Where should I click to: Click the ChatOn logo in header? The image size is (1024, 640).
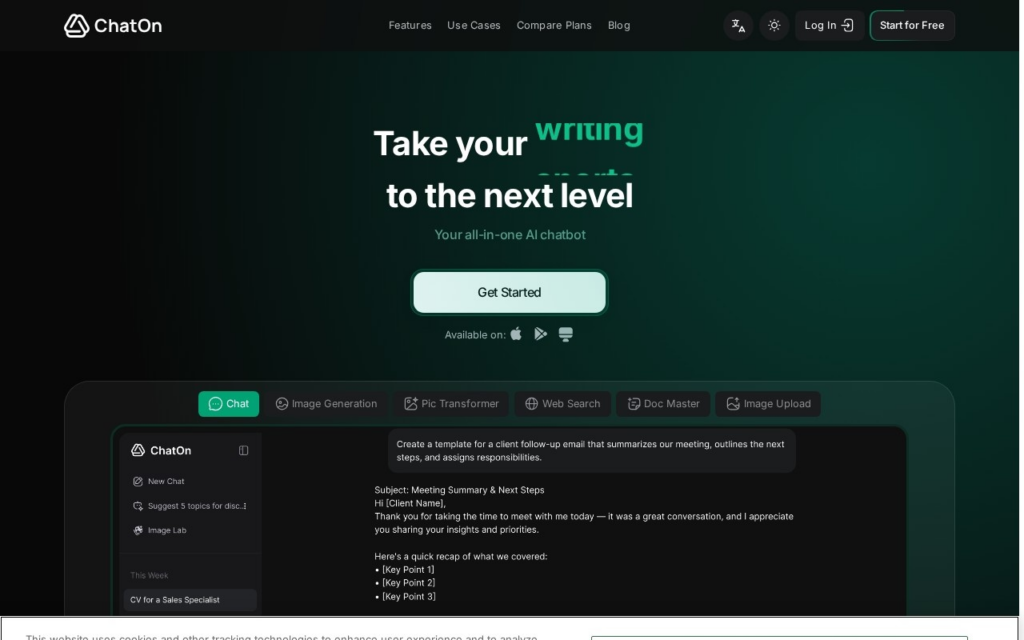click(x=113, y=25)
